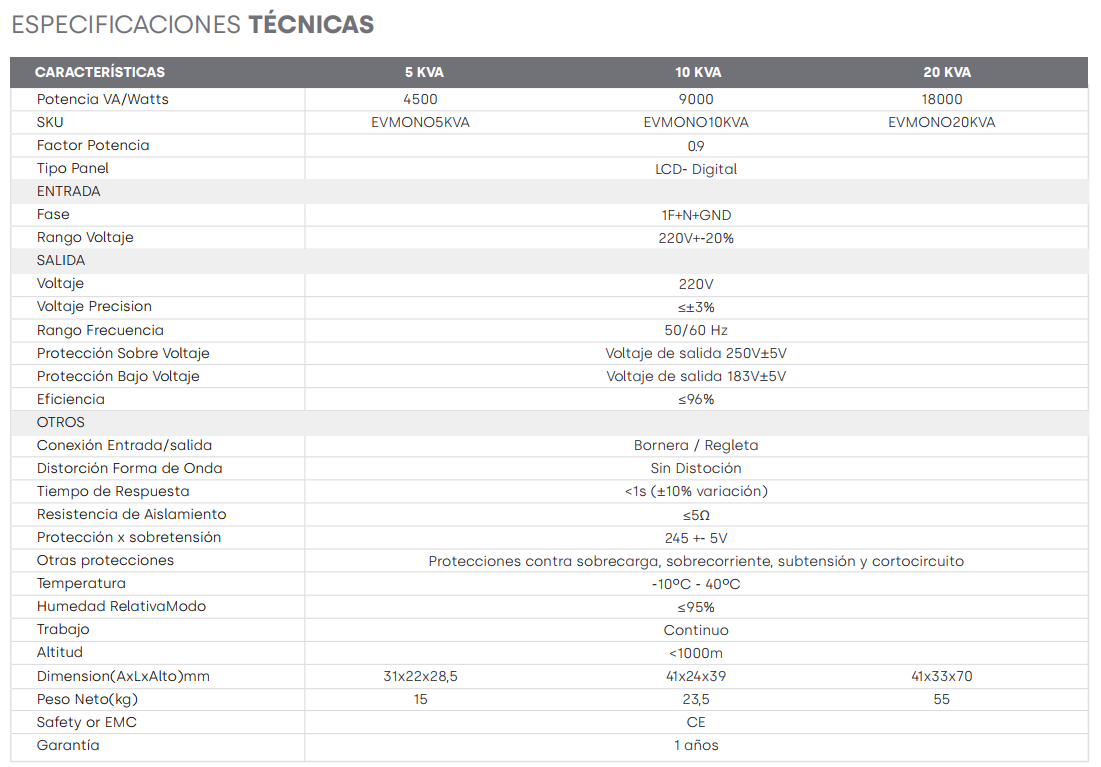1101x767 pixels.
Task: Click the 'Otras protecciones' description text
Action: 696,562
